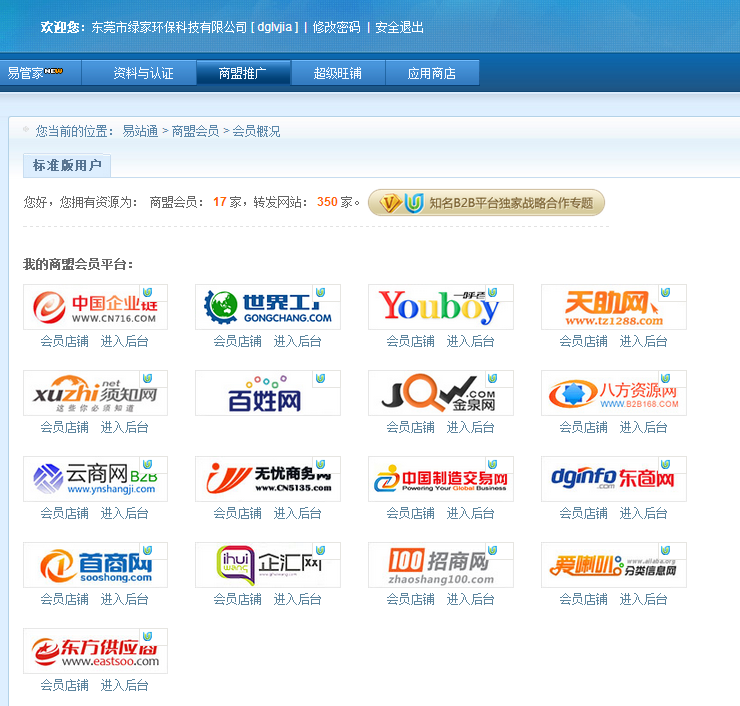The image size is (740, 706).
Task: Click the 金泉网 JQW logo
Action: coord(440,393)
